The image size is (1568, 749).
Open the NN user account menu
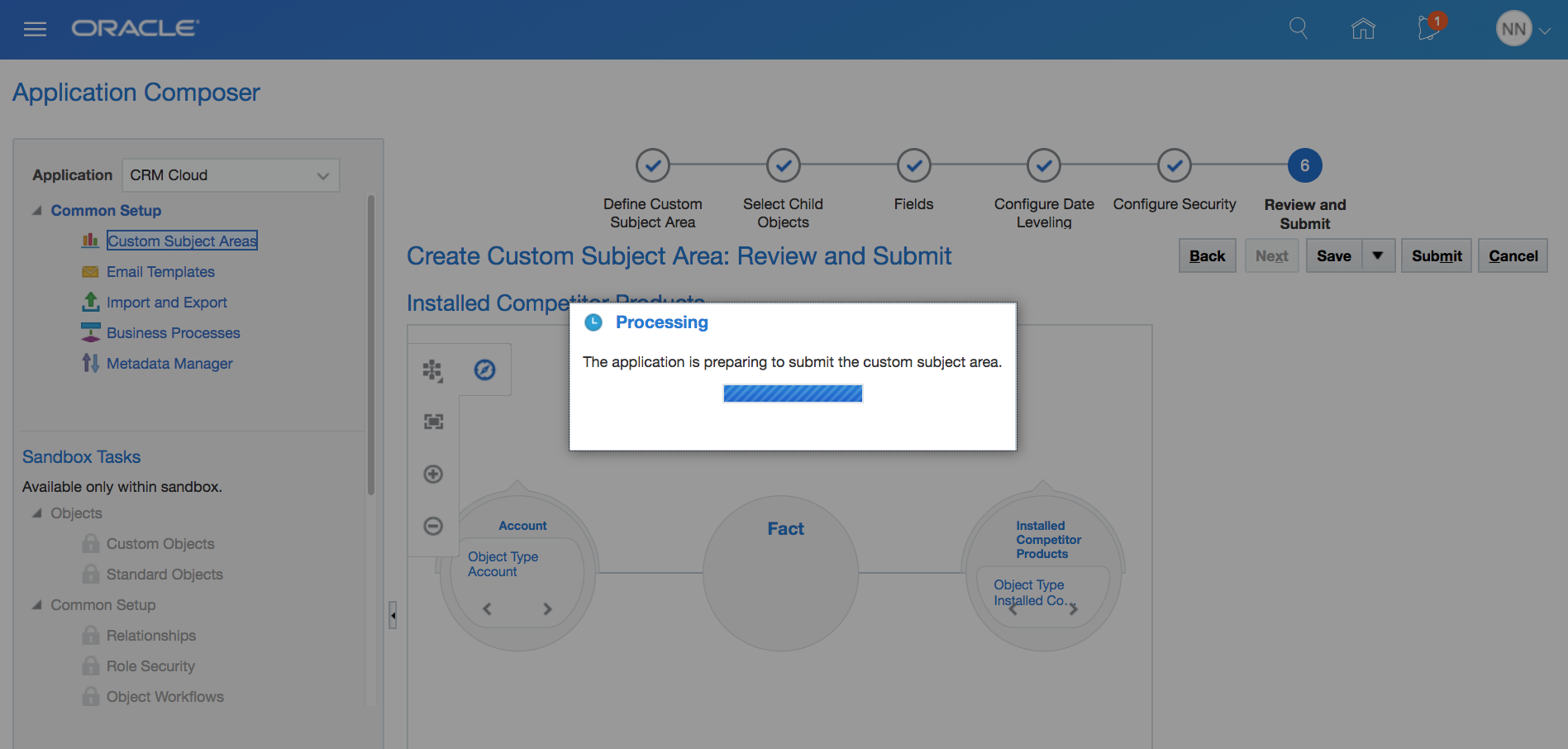coord(1522,30)
